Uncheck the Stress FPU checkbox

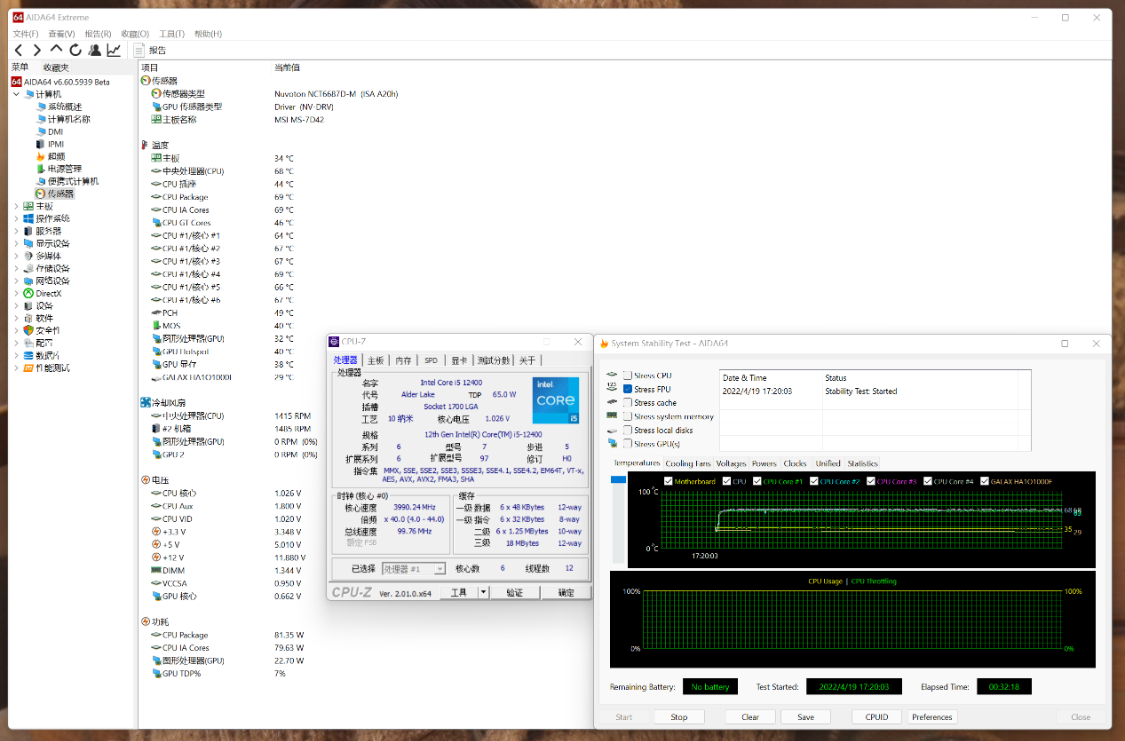(x=628, y=389)
